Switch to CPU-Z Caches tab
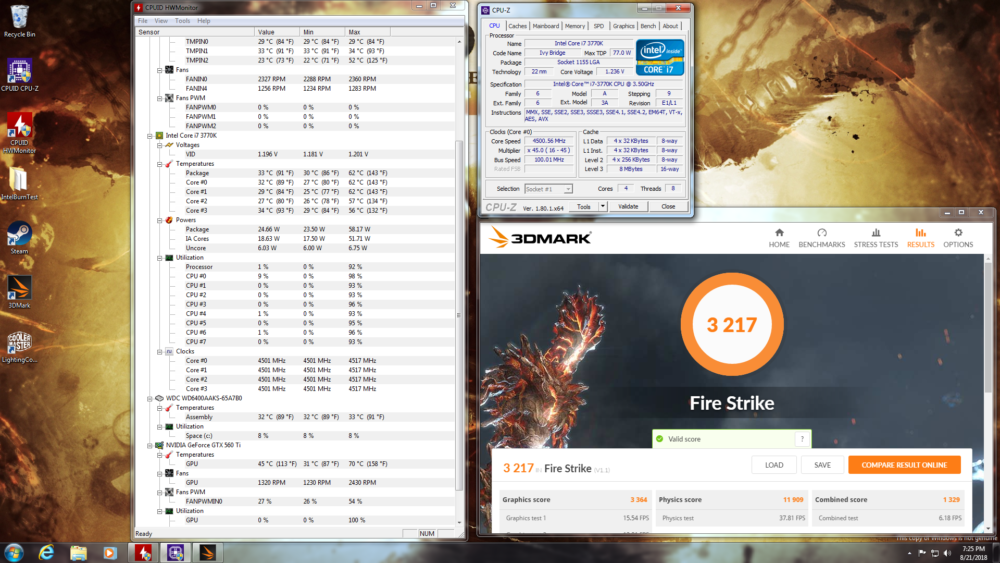Image resolution: width=1000 pixels, height=563 pixels. [x=517, y=26]
